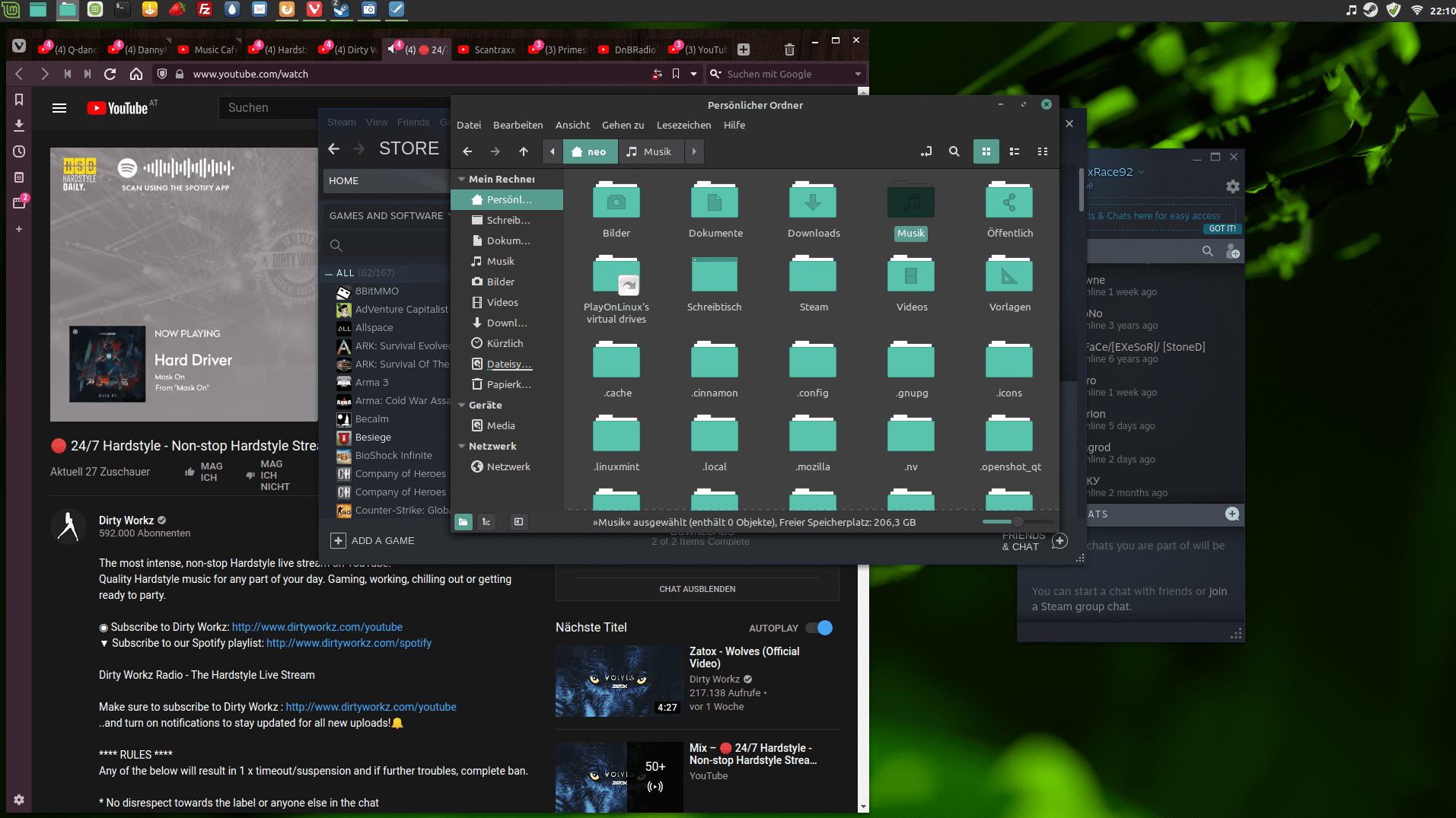The width and height of the screenshot is (1456, 818).
Task: Go up one folder in file manager
Action: [524, 151]
